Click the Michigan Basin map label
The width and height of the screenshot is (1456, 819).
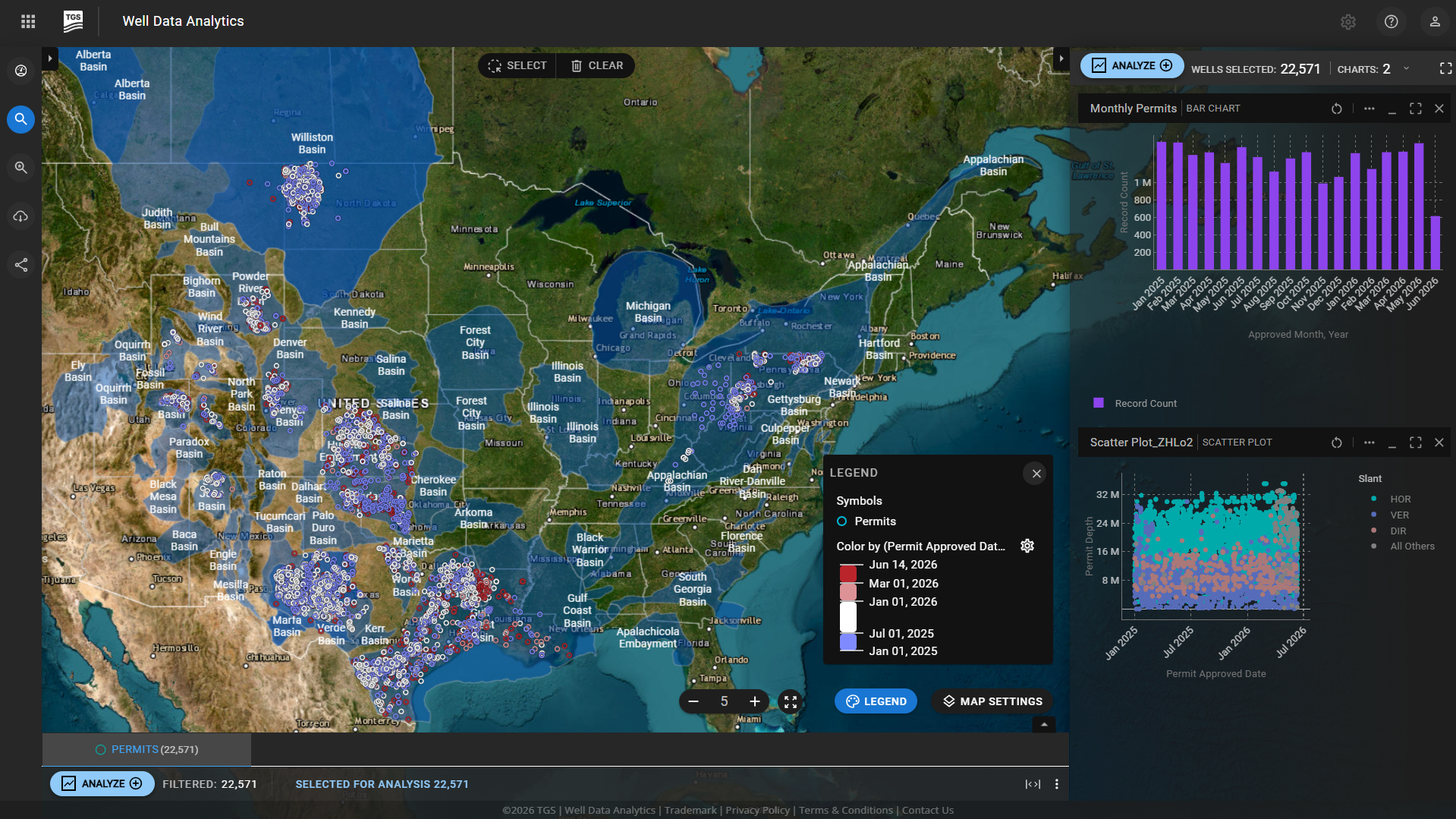[x=648, y=312]
